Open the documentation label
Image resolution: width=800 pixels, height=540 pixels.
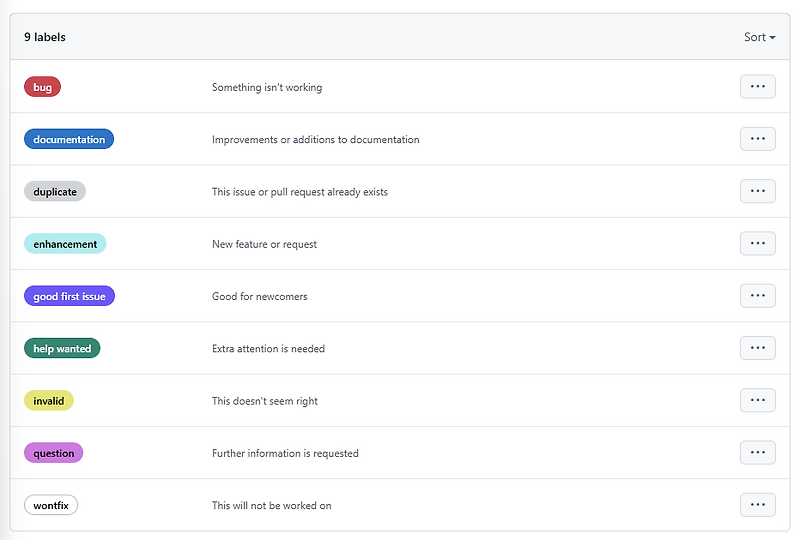[69, 139]
